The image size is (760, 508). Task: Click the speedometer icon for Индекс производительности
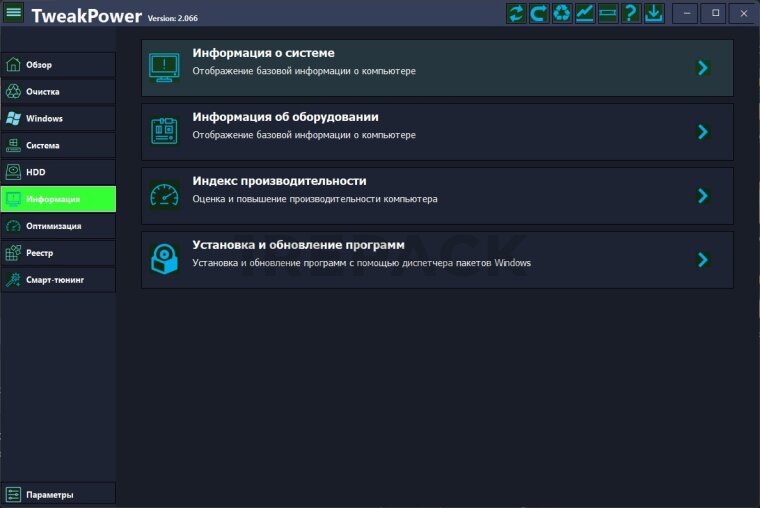coord(164,195)
